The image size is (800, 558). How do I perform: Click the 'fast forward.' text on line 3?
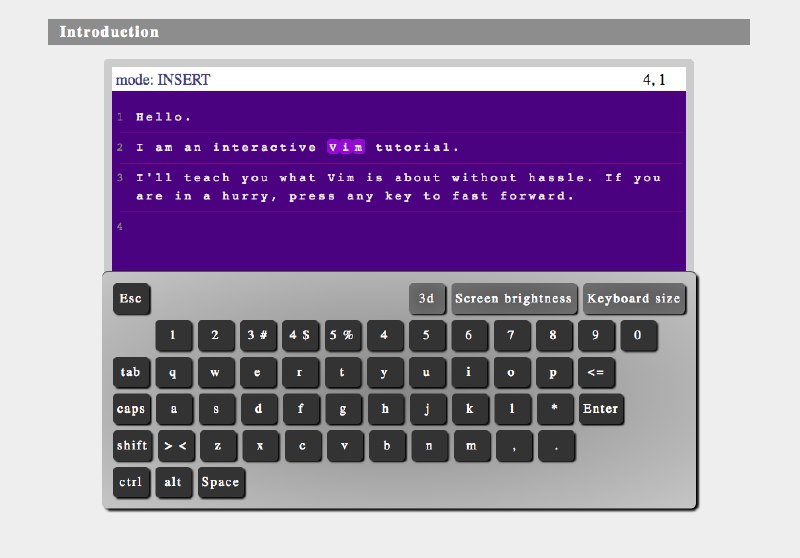513,196
